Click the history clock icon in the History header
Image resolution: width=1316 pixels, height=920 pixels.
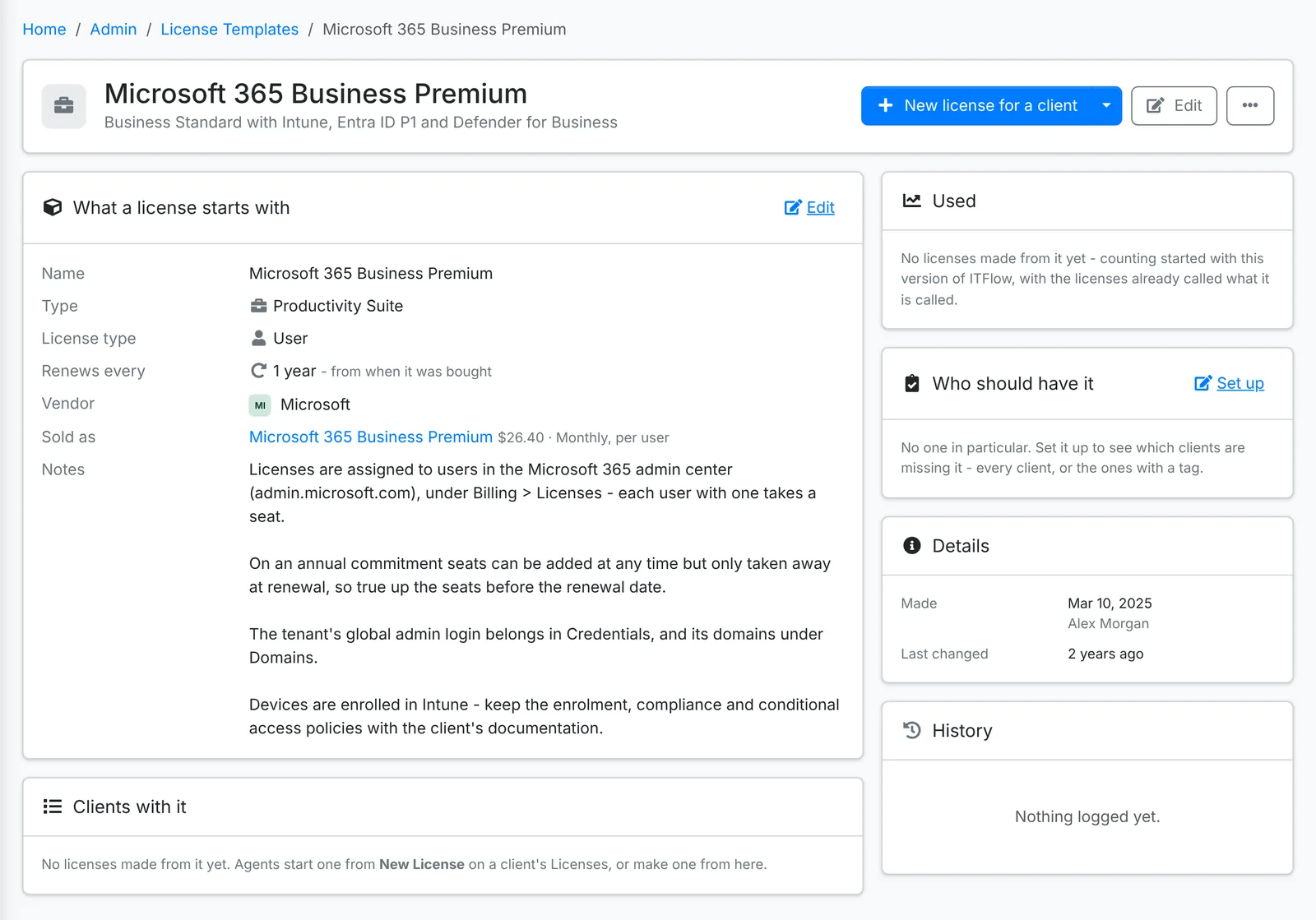[911, 730]
